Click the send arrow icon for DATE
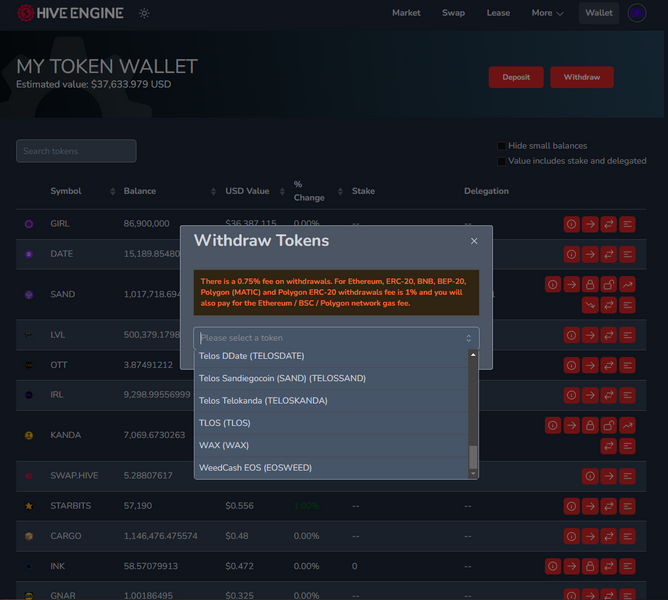Viewport: 668px width, 600px height. pos(590,254)
